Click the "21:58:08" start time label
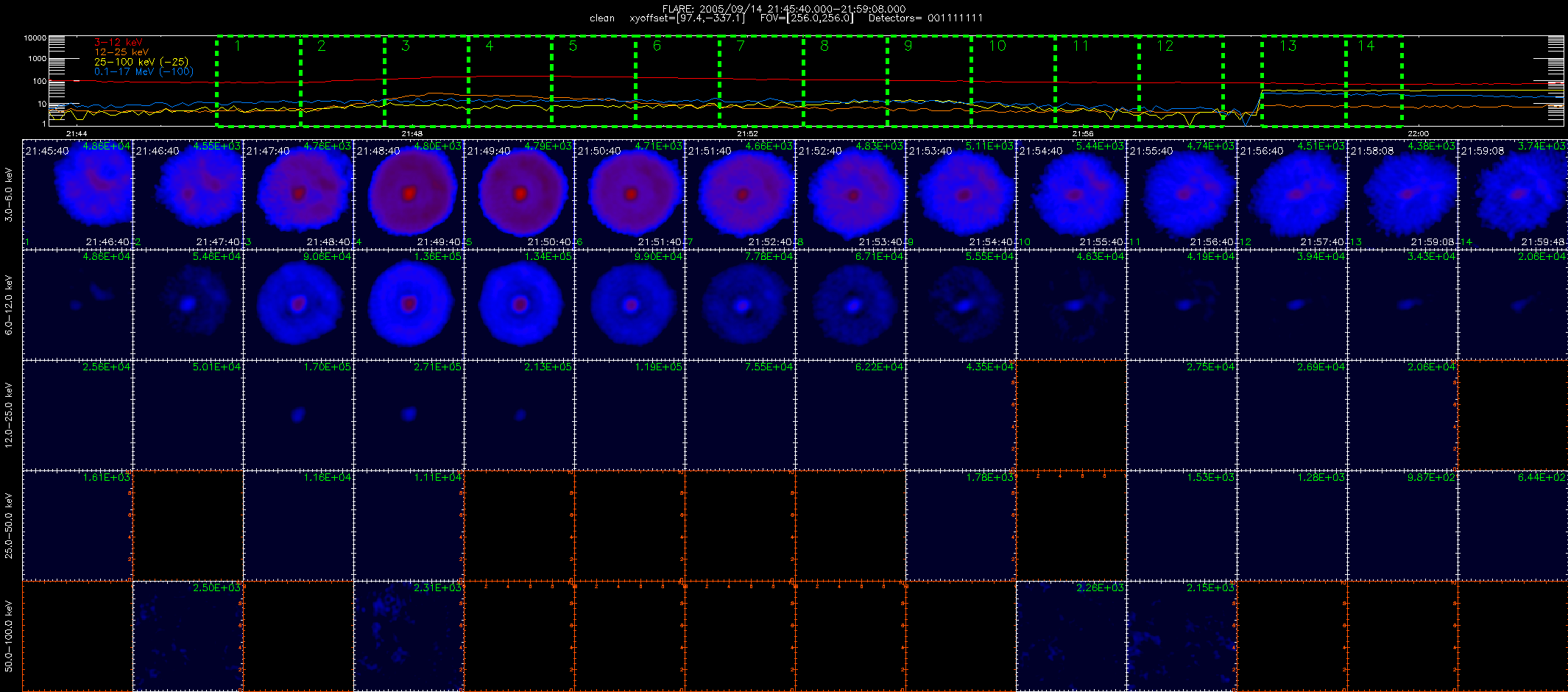The image size is (1568, 692). pos(1372,151)
